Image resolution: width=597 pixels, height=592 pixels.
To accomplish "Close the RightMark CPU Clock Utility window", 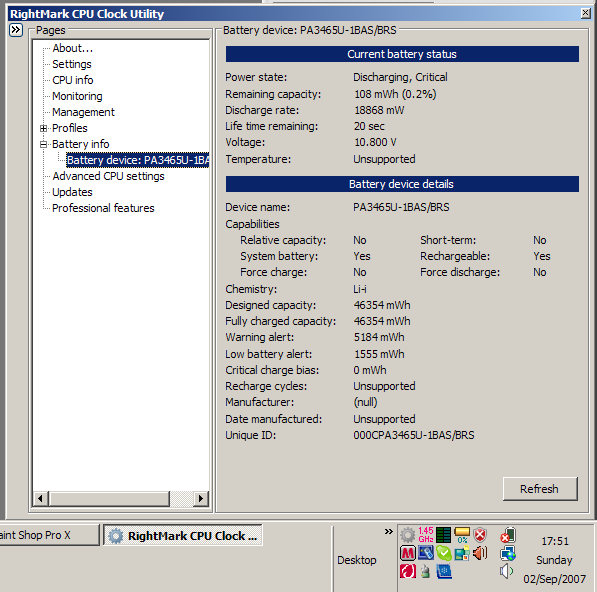I will tap(586, 13).
